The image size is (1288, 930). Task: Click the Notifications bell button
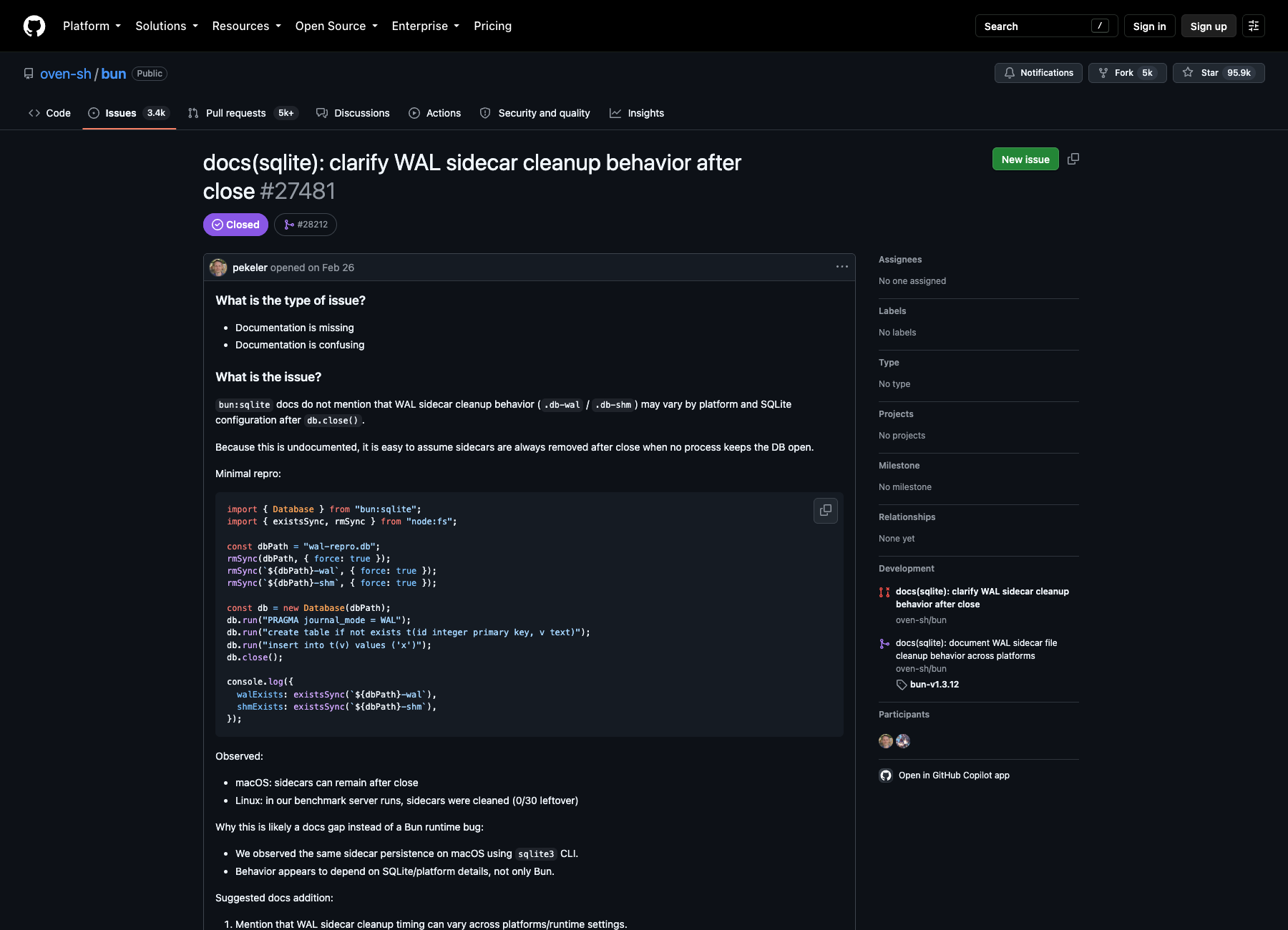(1038, 73)
